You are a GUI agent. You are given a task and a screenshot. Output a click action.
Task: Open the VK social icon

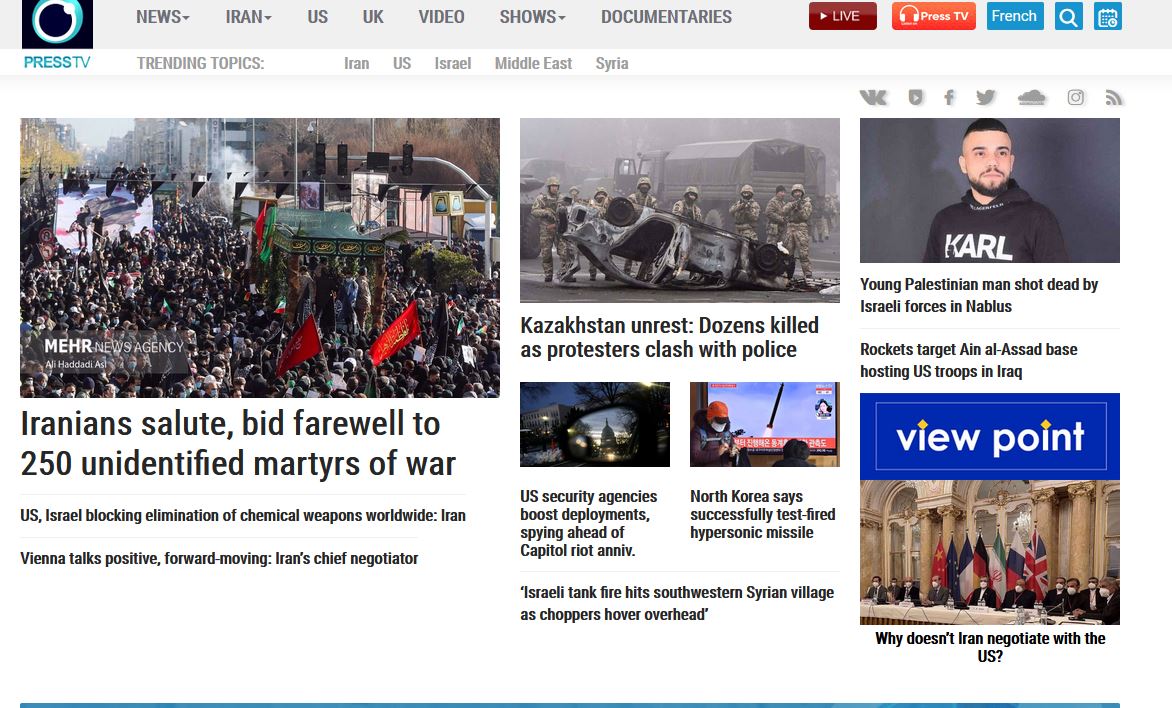coord(873,97)
